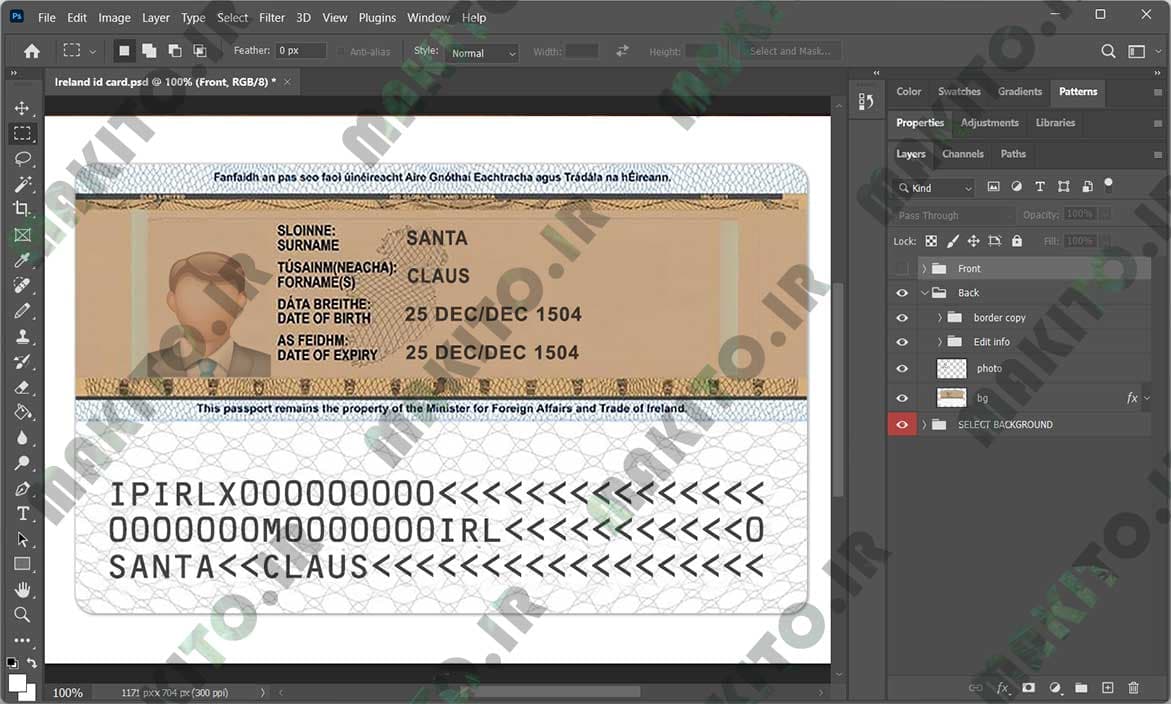1171x704 pixels.
Task: Open the Style dropdown set to Normal
Action: (x=482, y=53)
